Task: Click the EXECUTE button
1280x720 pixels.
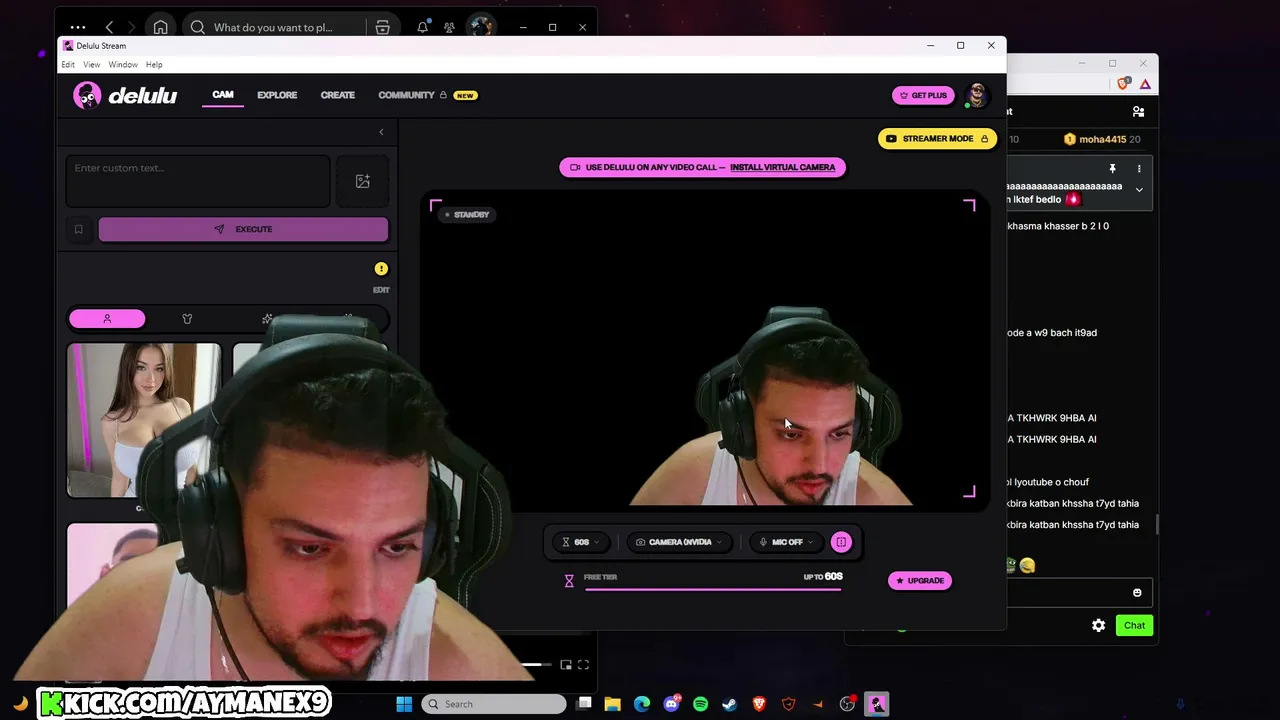Action: point(243,229)
